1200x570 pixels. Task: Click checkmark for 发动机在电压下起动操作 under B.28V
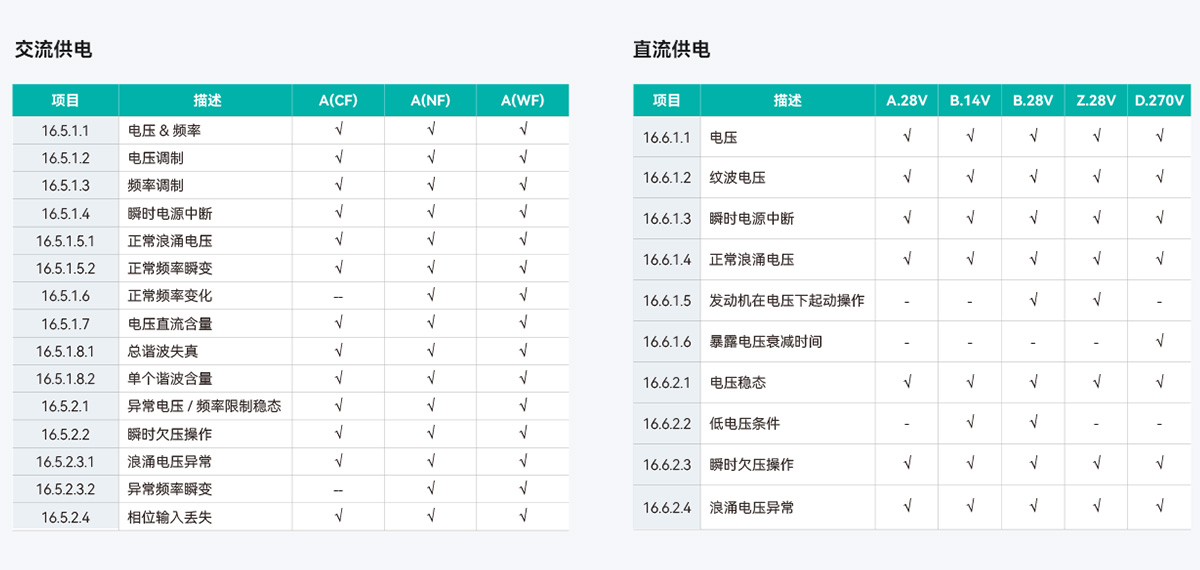click(1033, 300)
